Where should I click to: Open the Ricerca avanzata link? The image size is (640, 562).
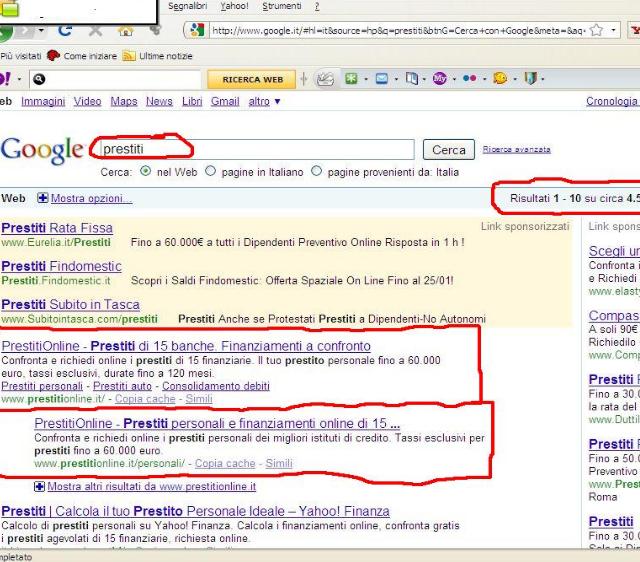coord(516,149)
